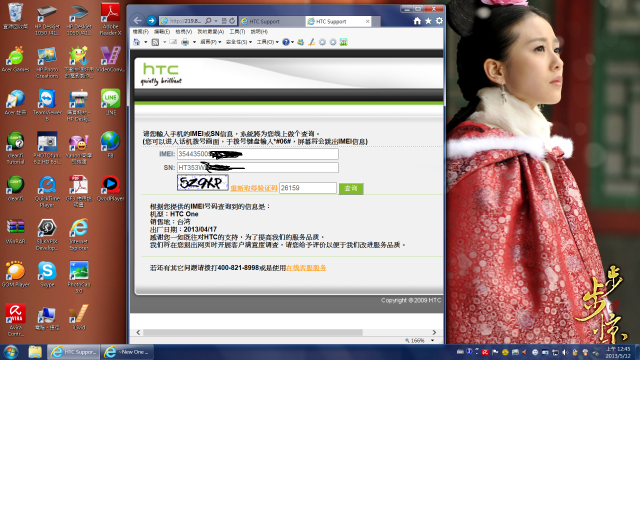Open the 檢視(V) View menu
Screen dimensions: 640x512
(183, 31)
